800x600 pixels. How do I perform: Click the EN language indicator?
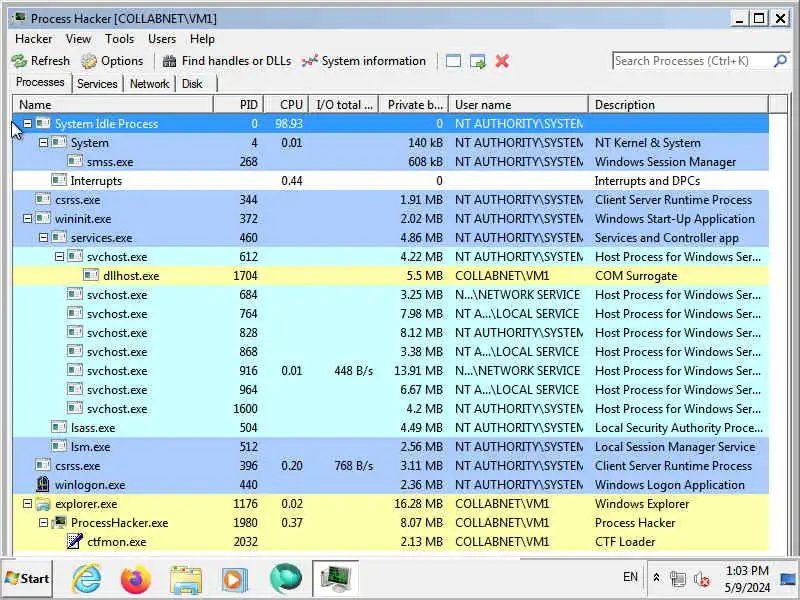coord(630,577)
